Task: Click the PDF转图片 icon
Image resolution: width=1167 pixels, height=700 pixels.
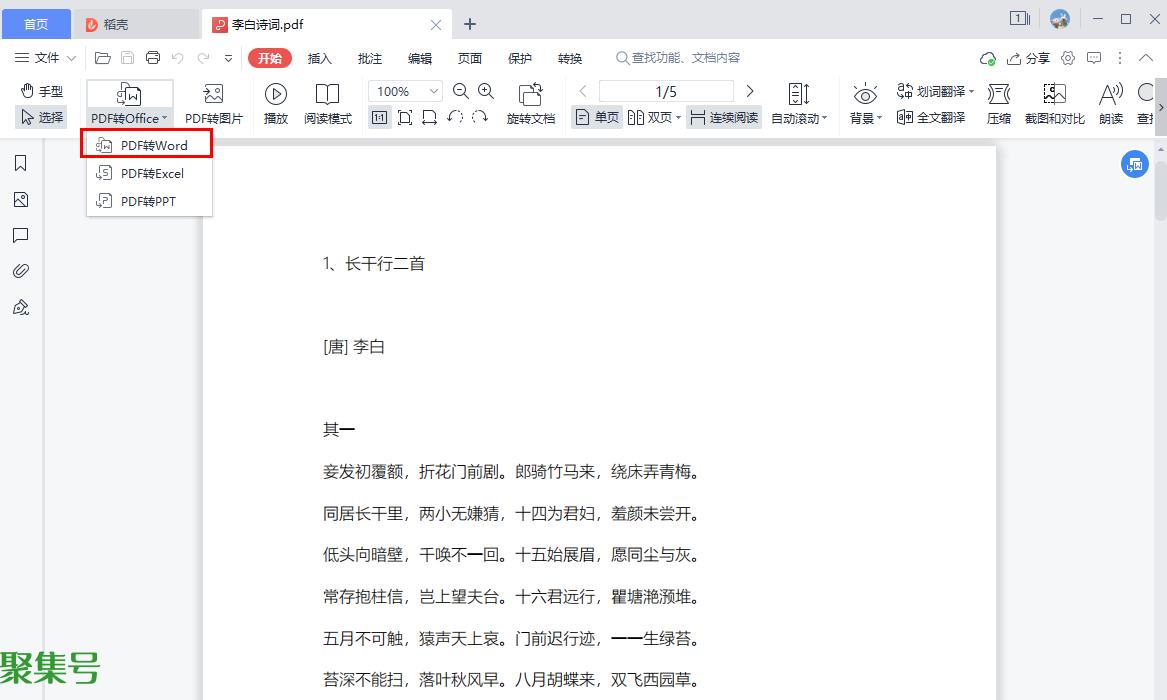Action: tap(213, 95)
